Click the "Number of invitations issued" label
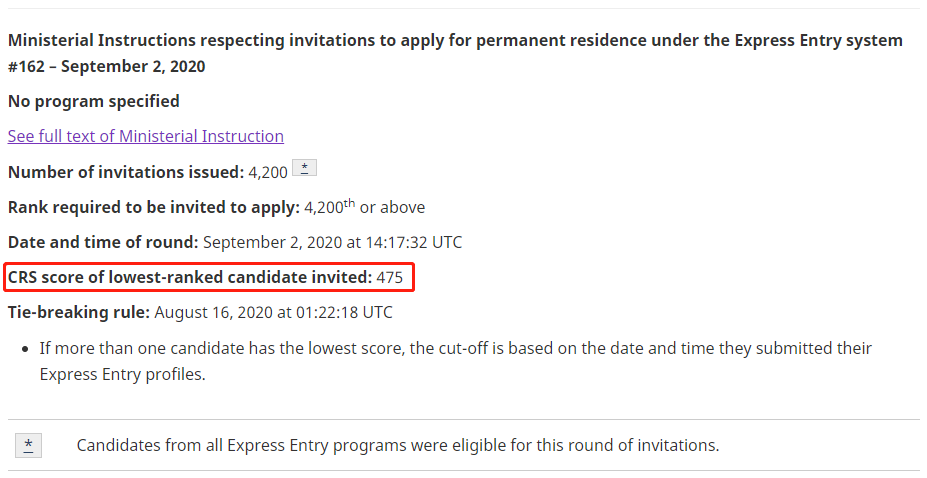927x478 pixels. (x=126, y=172)
